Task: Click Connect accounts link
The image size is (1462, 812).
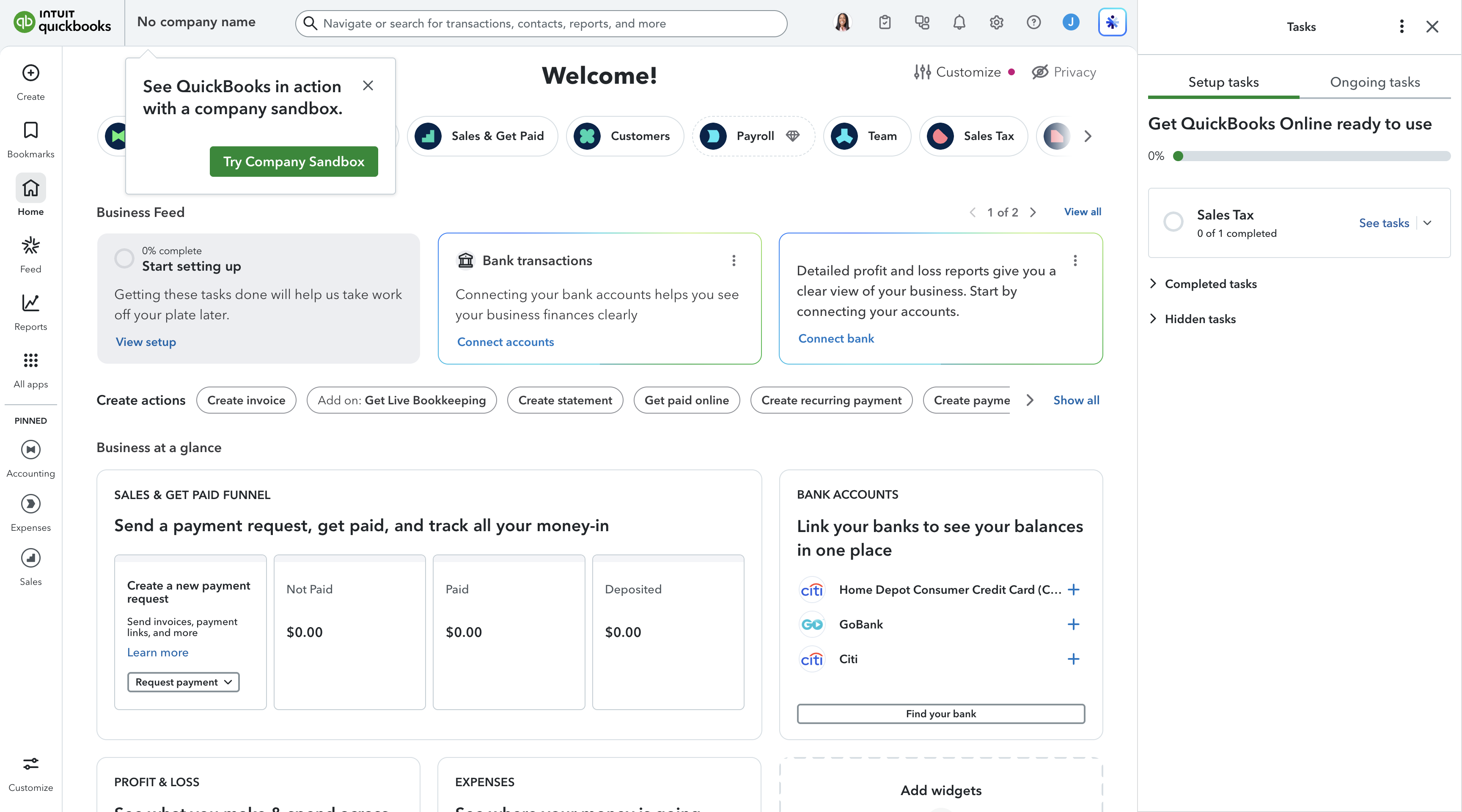Action: click(x=506, y=342)
